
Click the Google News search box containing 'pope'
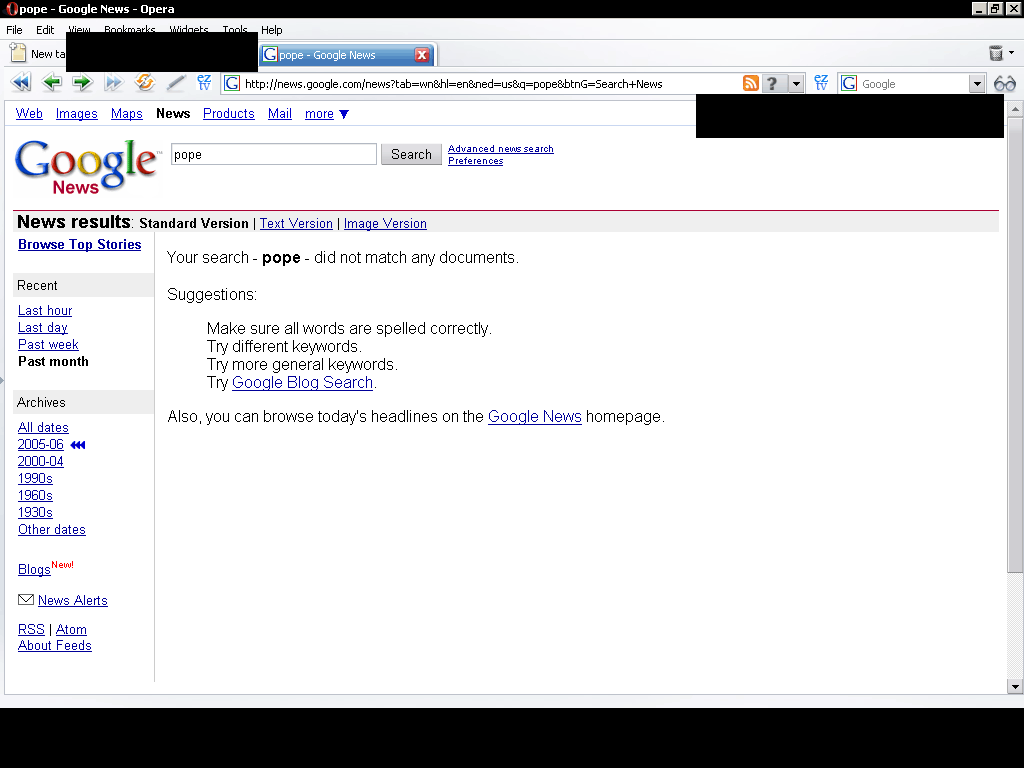click(x=274, y=154)
